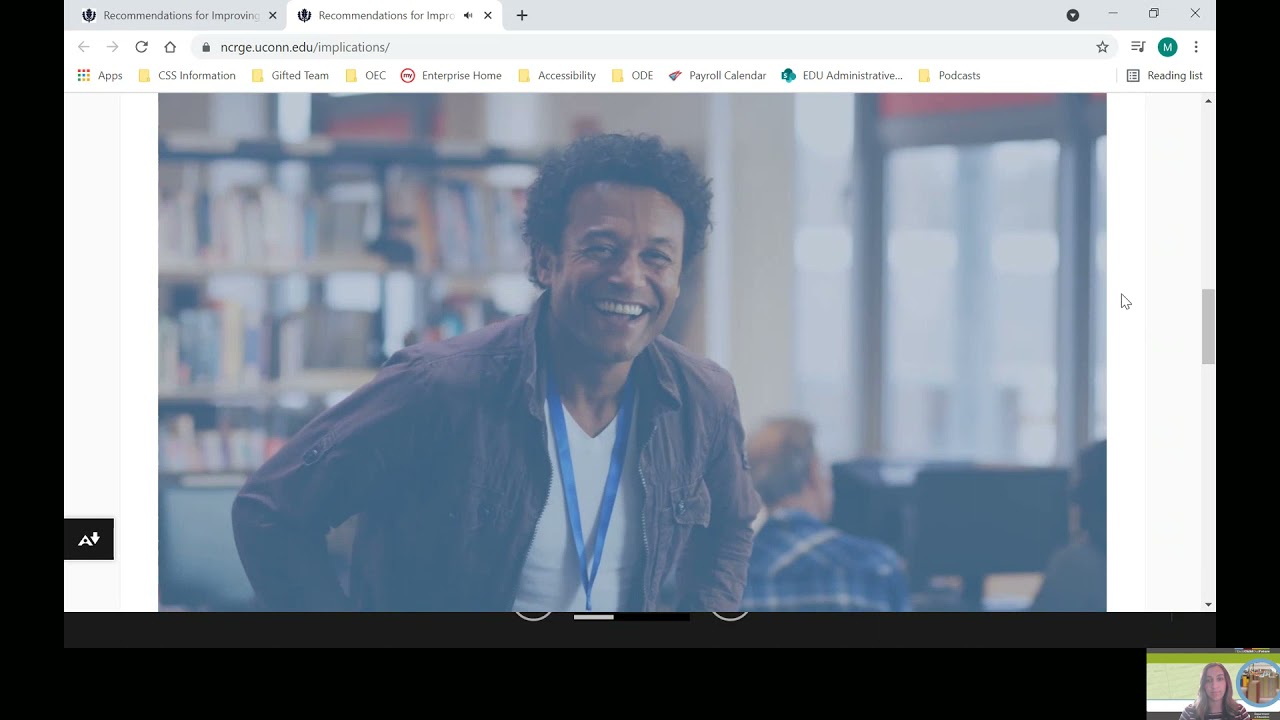Click the page scrollbar up arrow
The image size is (1280, 720).
coord(1208,101)
